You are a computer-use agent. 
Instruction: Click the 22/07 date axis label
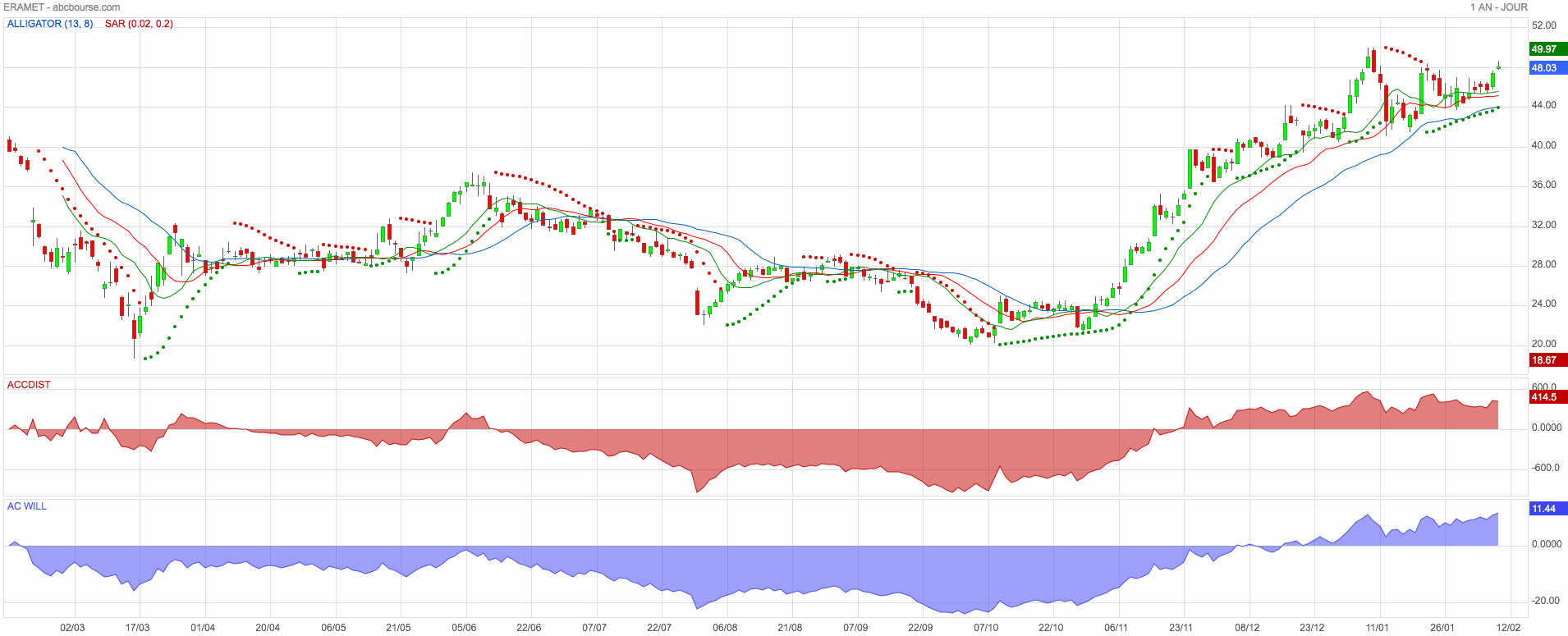[x=659, y=628]
